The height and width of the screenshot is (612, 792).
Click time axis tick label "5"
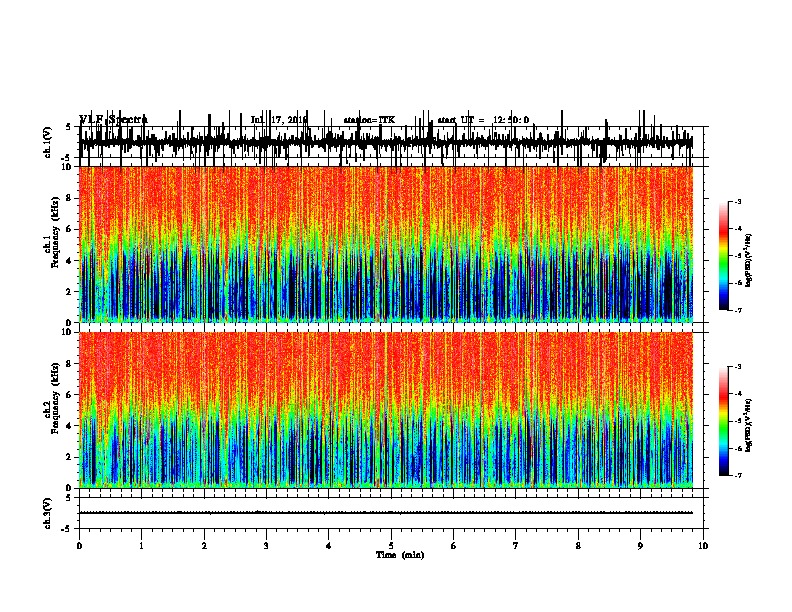pyautogui.click(x=391, y=546)
